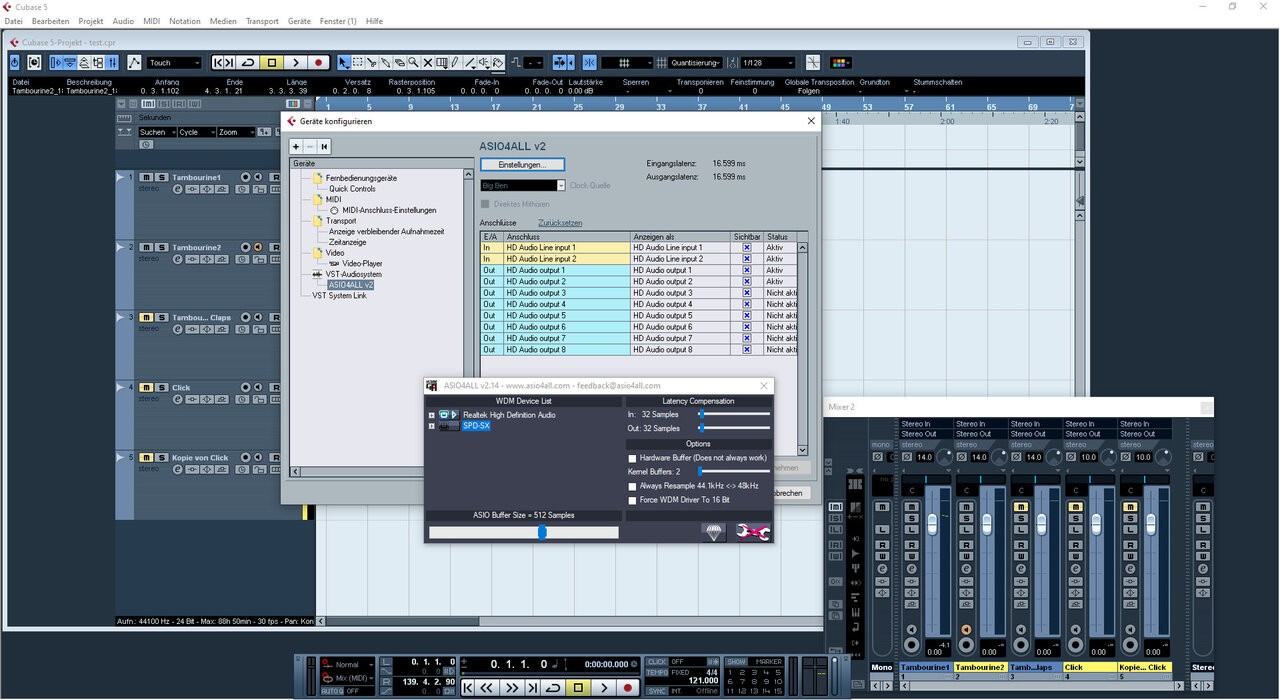1280x700 pixels.
Task: Click the Einstellungen... button
Action: coord(522,164)
